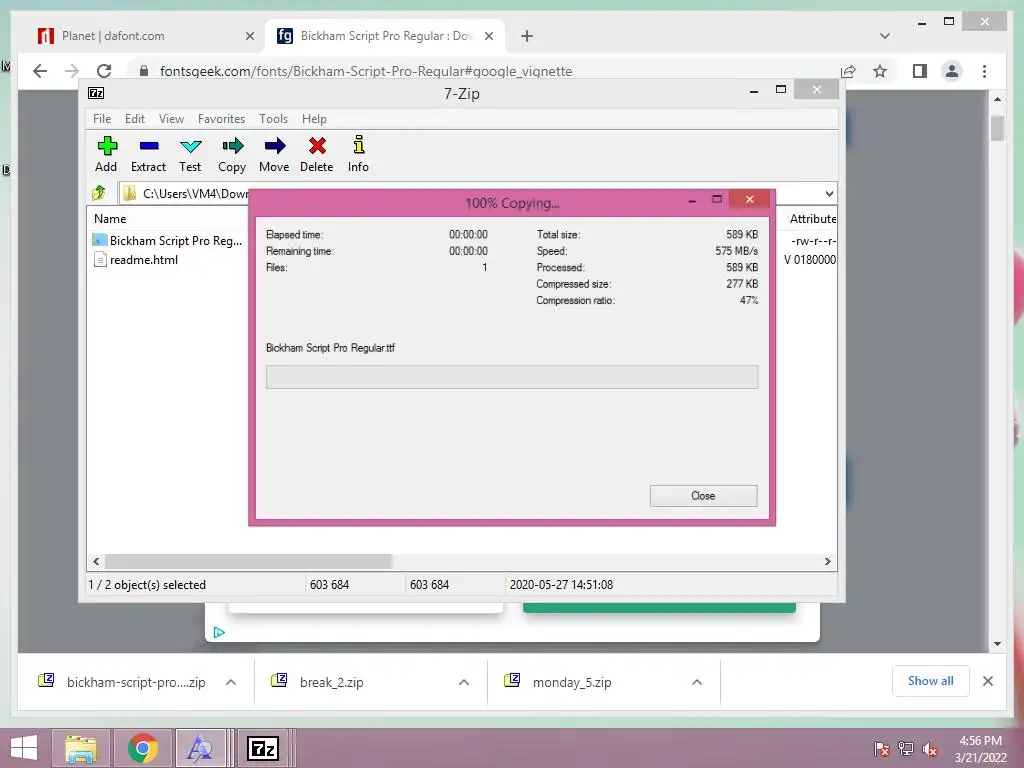Click the network tray icon
The width and height of the screenshot is (1024, 768).
[906, 748]
